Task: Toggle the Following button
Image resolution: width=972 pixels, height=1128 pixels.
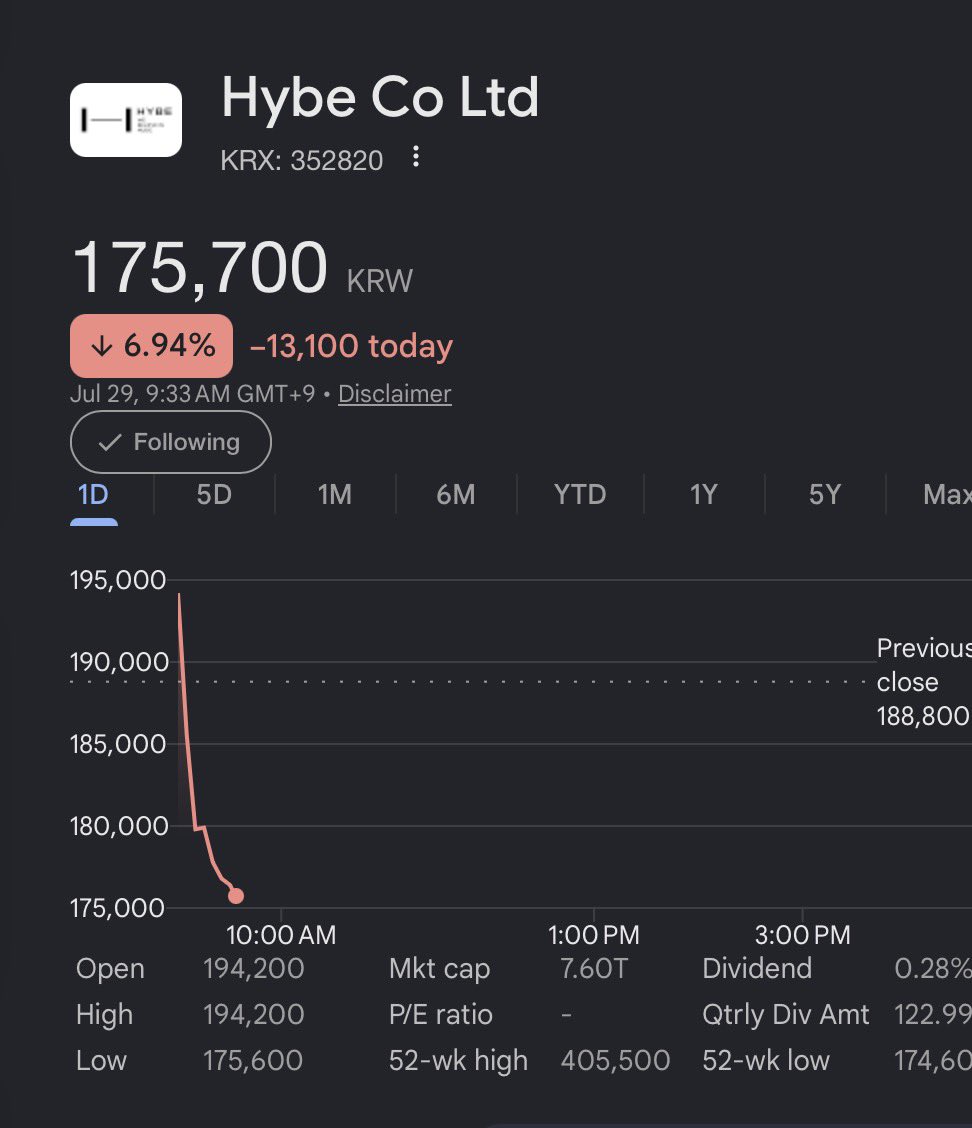Action: [x=171, y=442]
